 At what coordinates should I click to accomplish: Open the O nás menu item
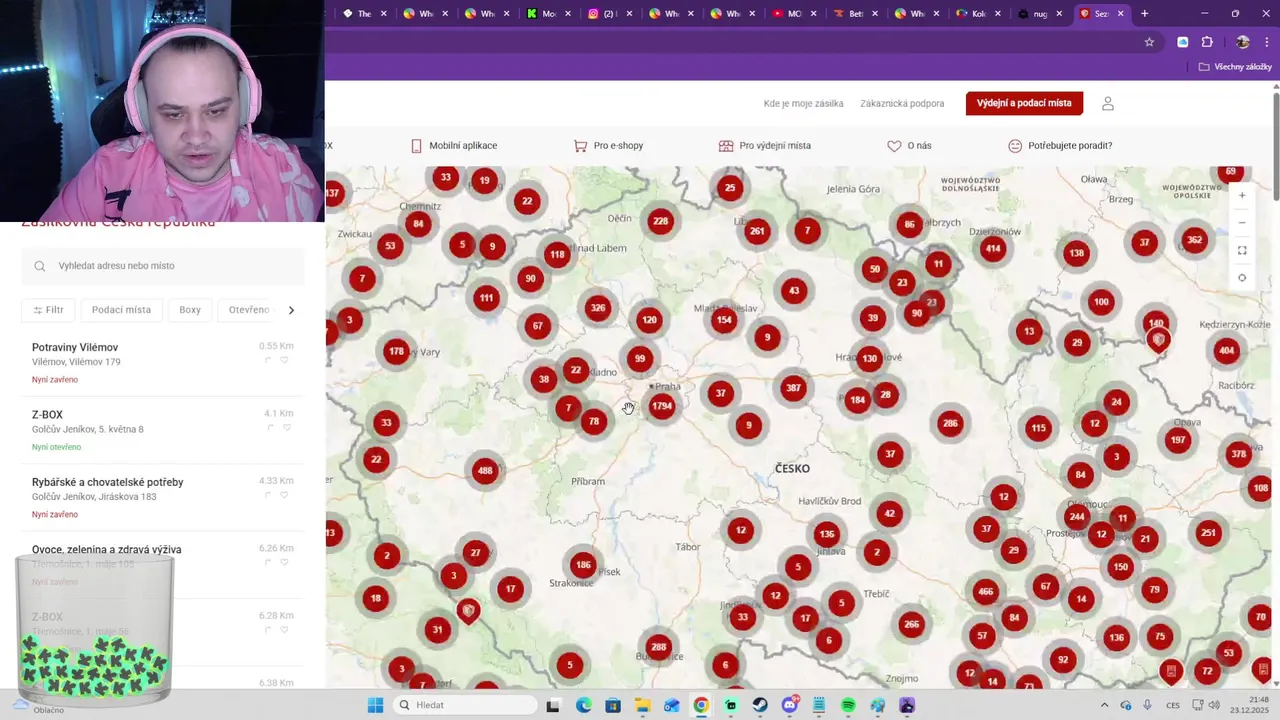[909, 146]
